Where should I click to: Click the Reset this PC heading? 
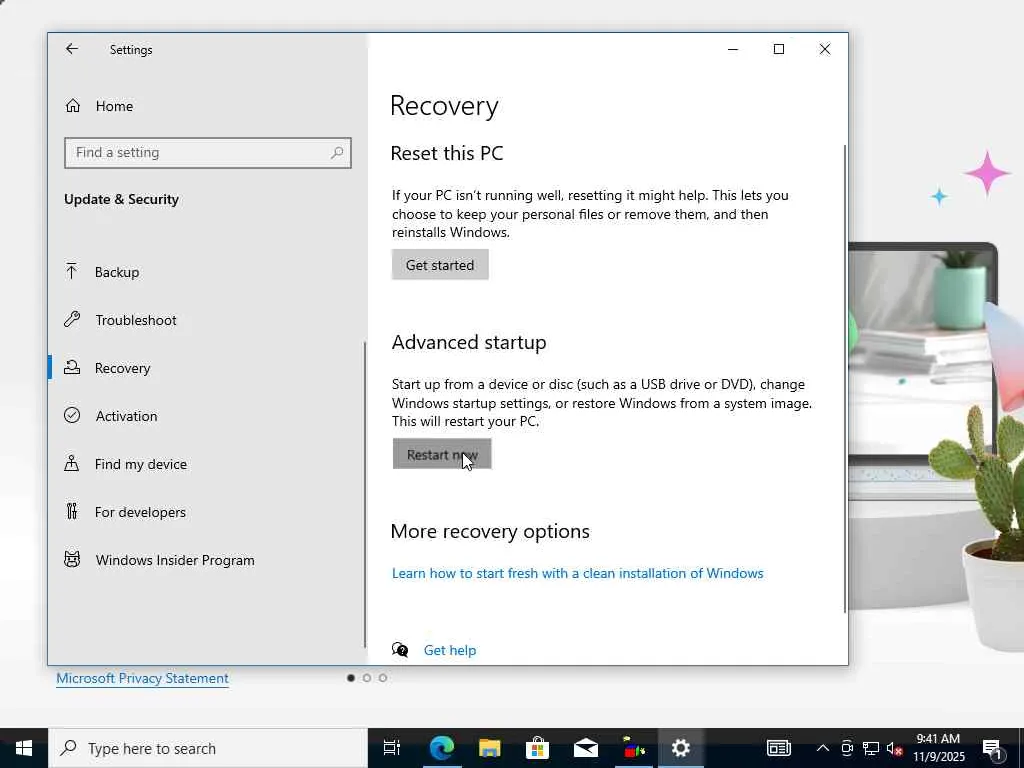tap(447, 153)
